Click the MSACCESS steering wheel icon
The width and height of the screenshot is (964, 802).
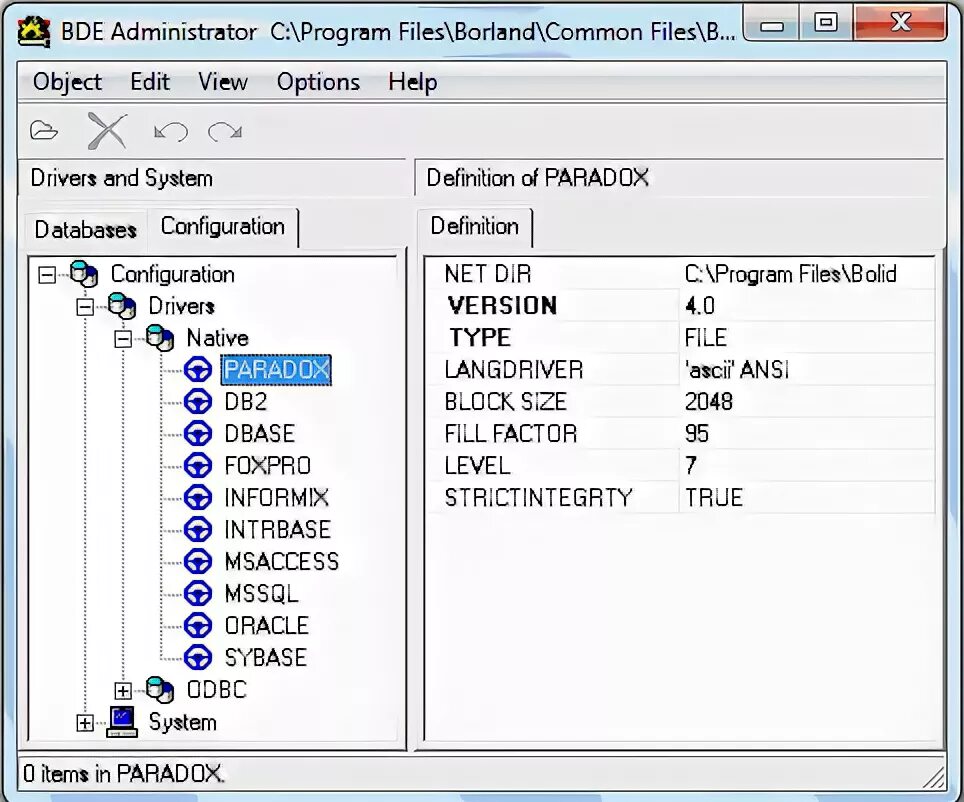tap(197, 561)
